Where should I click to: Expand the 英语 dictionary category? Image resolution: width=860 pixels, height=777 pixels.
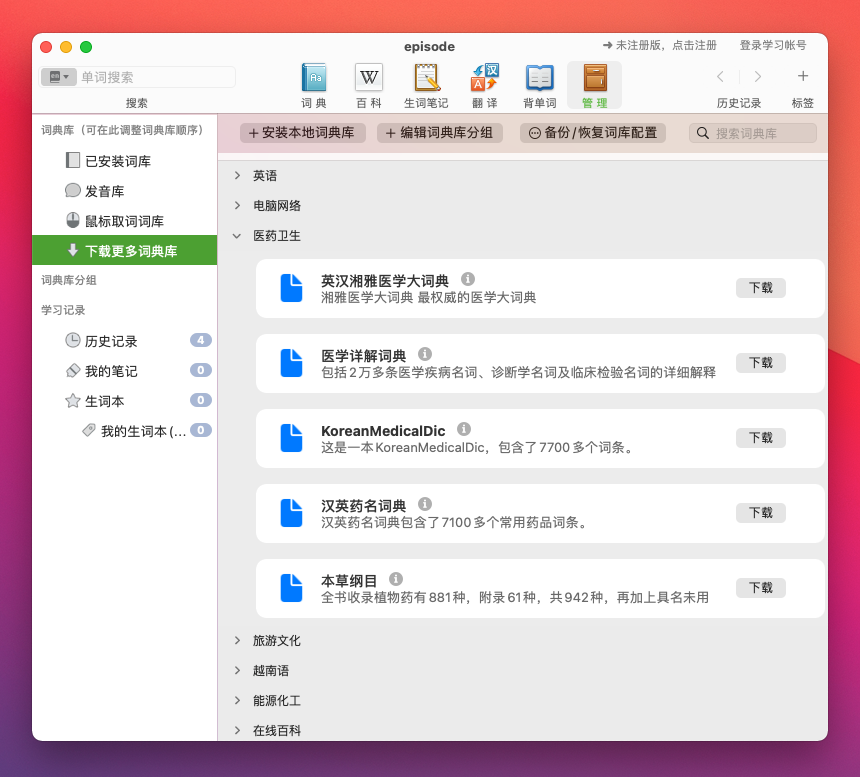point(236,175)
